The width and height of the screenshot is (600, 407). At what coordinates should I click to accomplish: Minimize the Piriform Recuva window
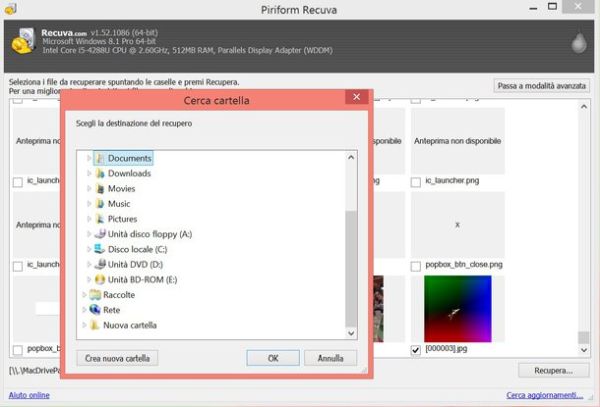point(533,8)
